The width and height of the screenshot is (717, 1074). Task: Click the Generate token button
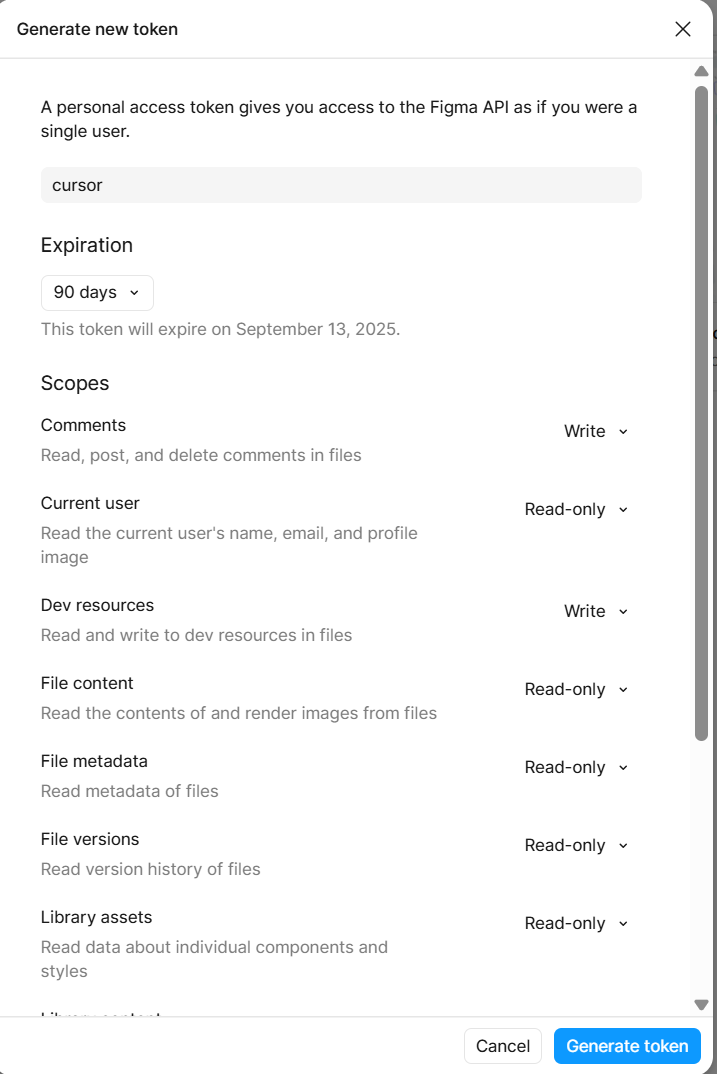[x=627, y=1046]
